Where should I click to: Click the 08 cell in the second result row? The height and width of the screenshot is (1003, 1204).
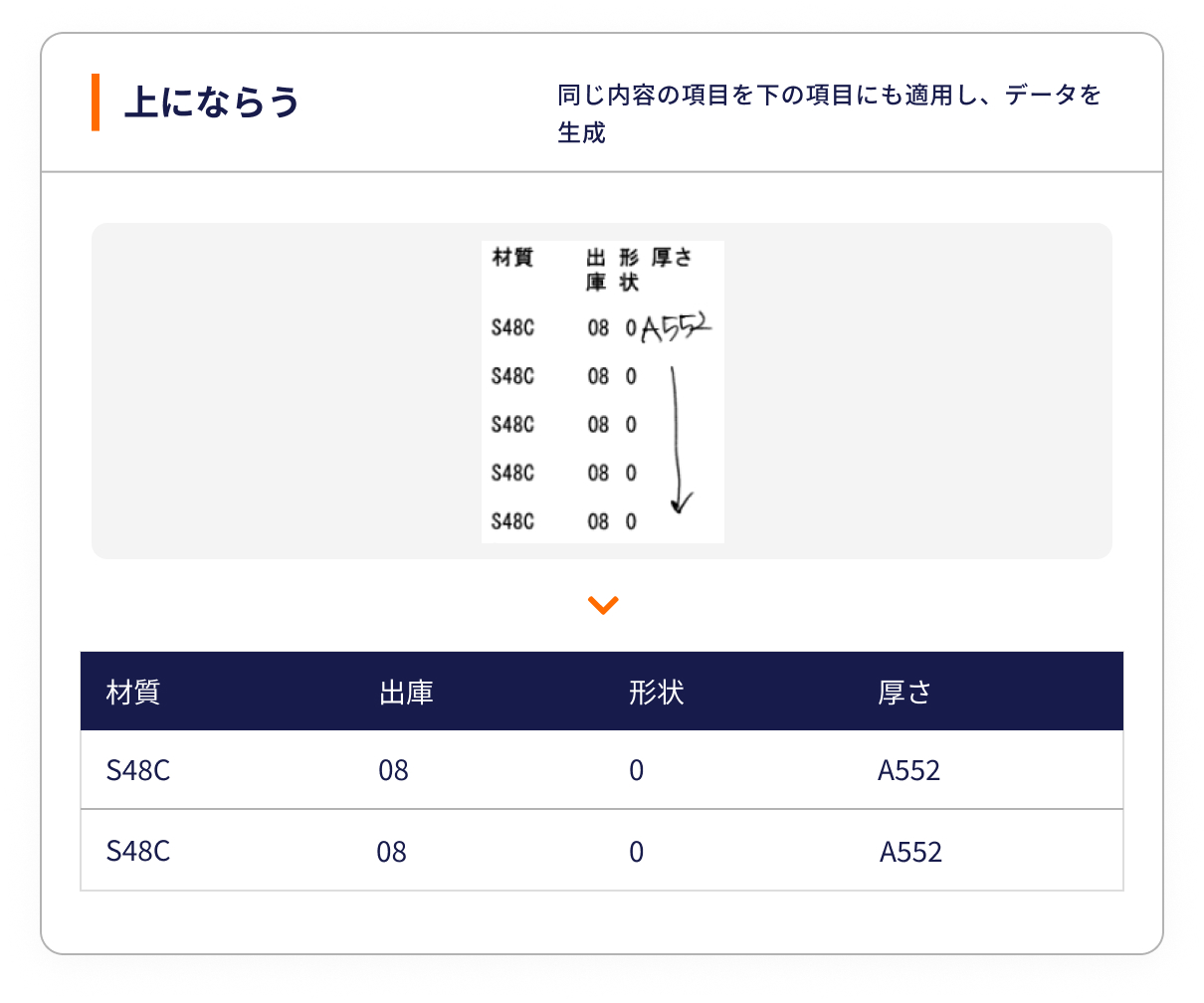tap(391, 852)
